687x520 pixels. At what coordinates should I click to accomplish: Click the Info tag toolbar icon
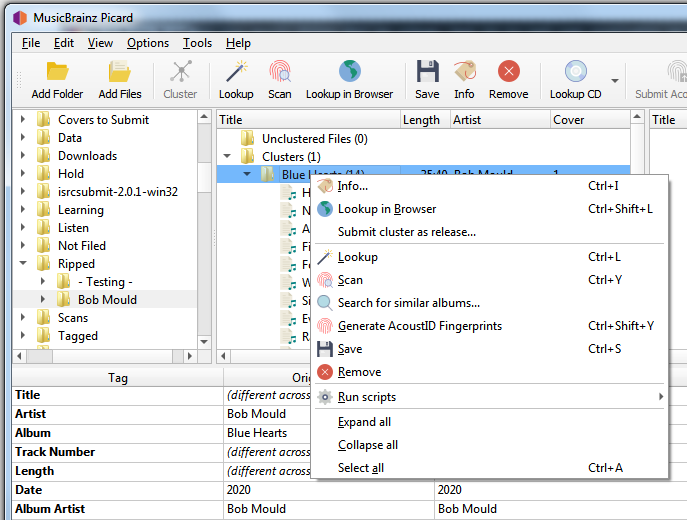click(464, 71)
